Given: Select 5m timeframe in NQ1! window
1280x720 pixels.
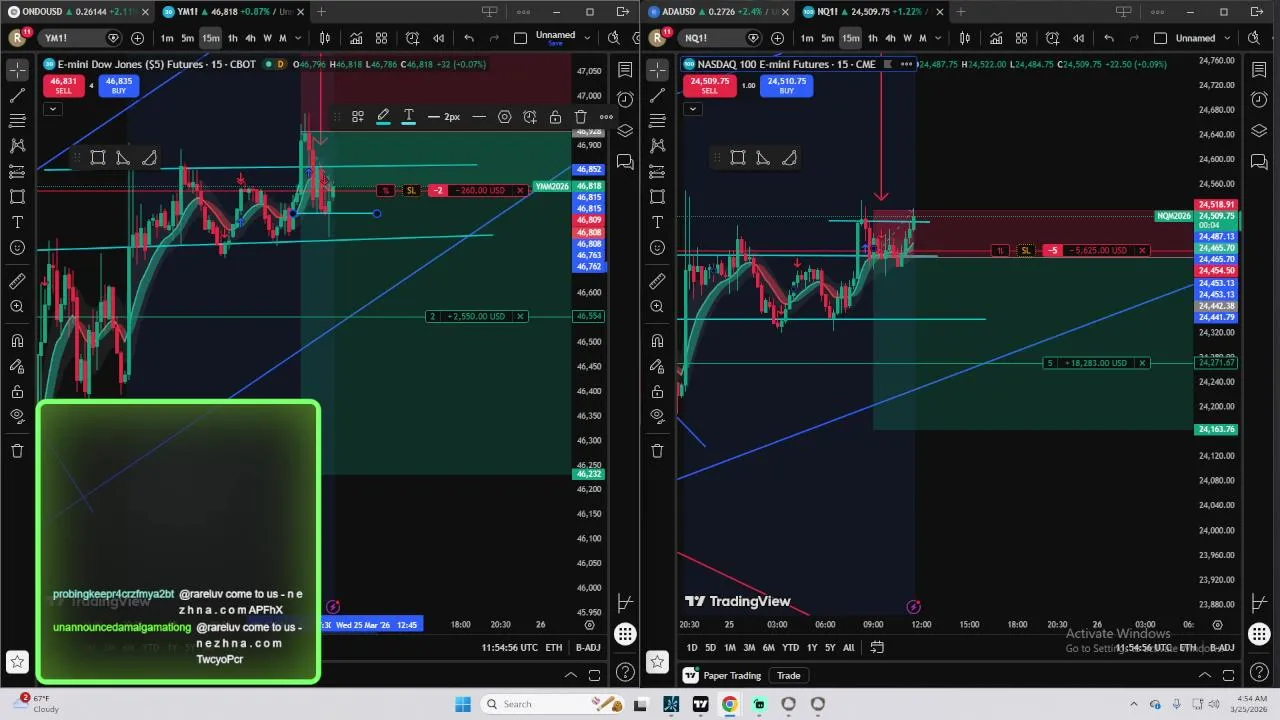Looking at the screenshot, I should click(827, 38).
